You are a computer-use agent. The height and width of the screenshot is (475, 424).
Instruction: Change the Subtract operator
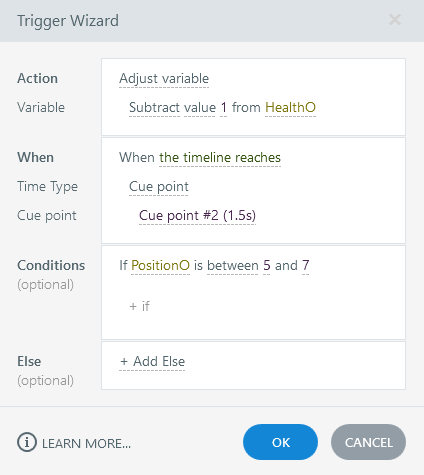[x=154, y=108]
